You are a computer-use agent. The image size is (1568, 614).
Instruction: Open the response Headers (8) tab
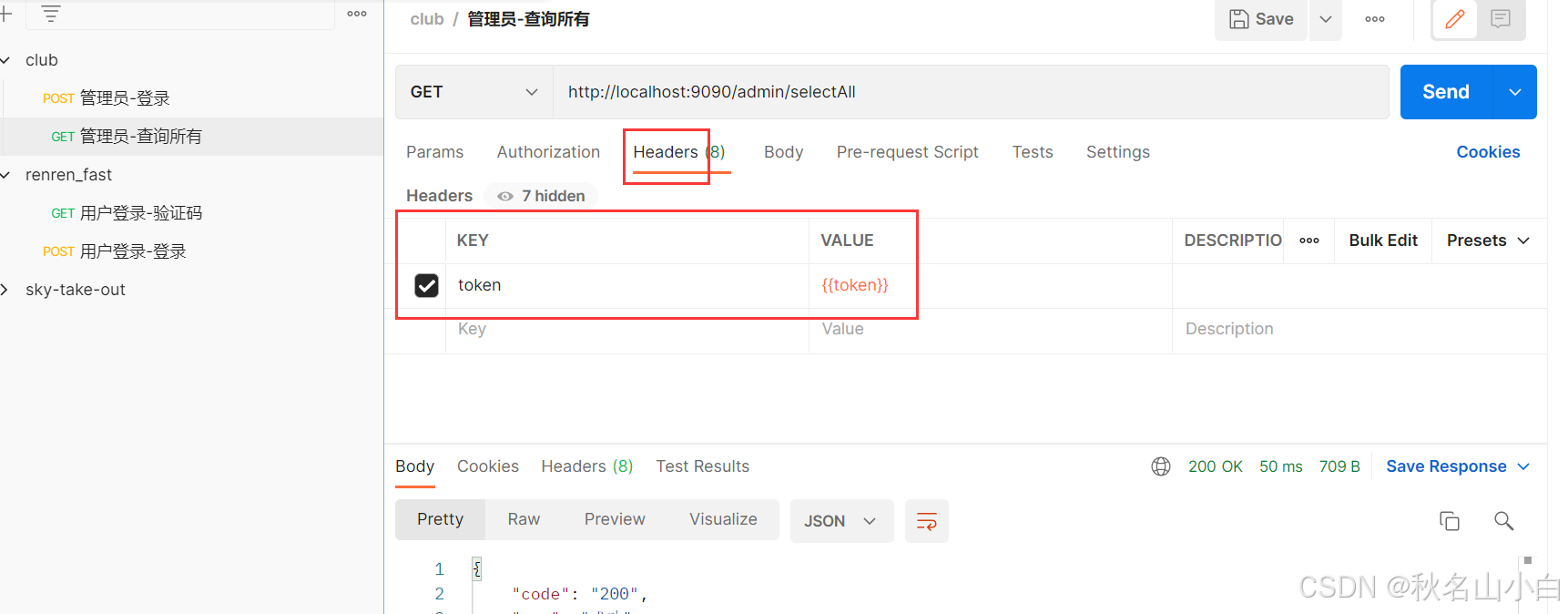point(587,466)
